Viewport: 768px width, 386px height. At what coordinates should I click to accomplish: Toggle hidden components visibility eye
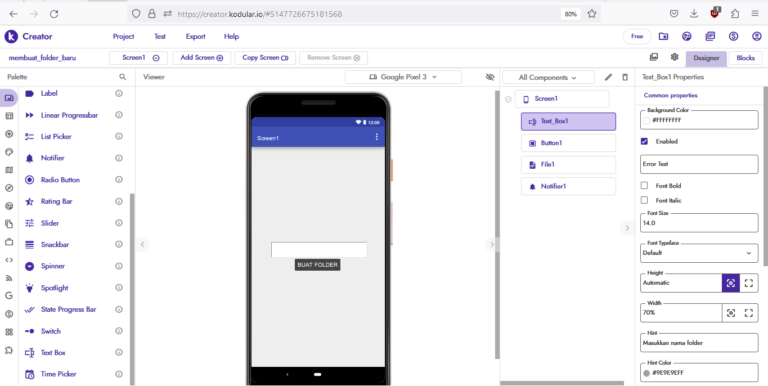tap(490, 77)
